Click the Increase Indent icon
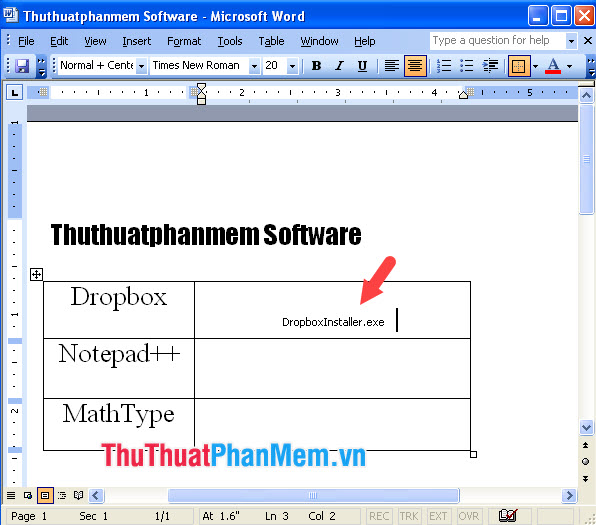The image size is (596, 525). pyautogui.click(x=490, y=66)
